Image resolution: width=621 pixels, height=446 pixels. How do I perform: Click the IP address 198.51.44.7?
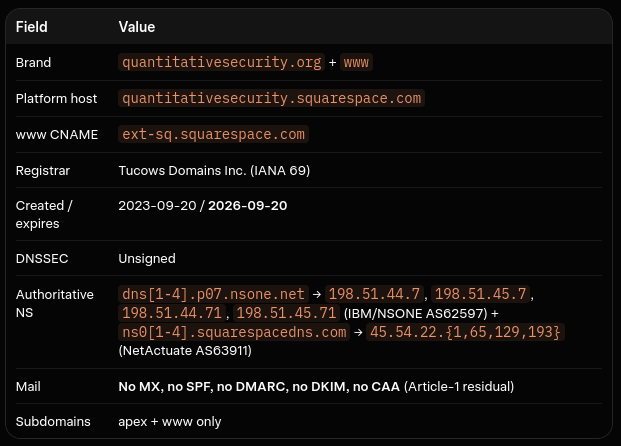374,294
